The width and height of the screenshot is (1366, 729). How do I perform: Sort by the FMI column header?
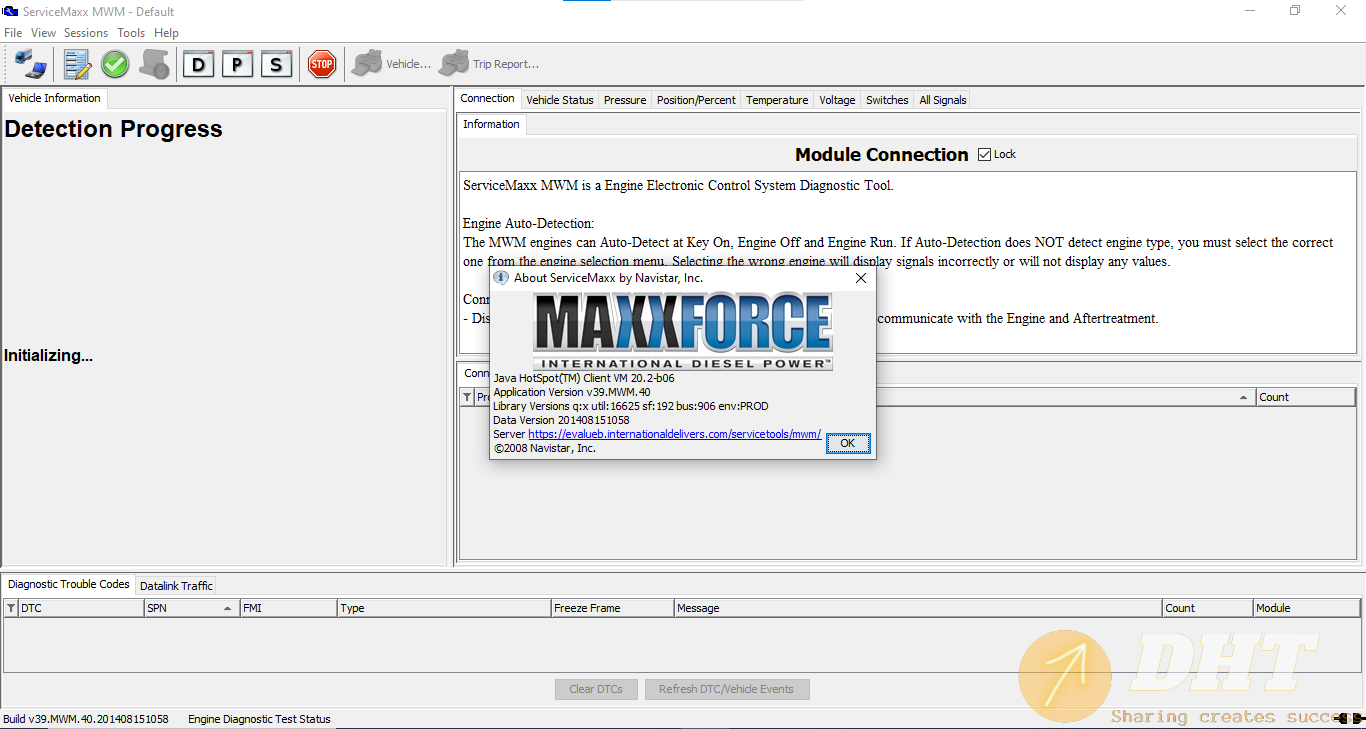click(x=288, y=608)
